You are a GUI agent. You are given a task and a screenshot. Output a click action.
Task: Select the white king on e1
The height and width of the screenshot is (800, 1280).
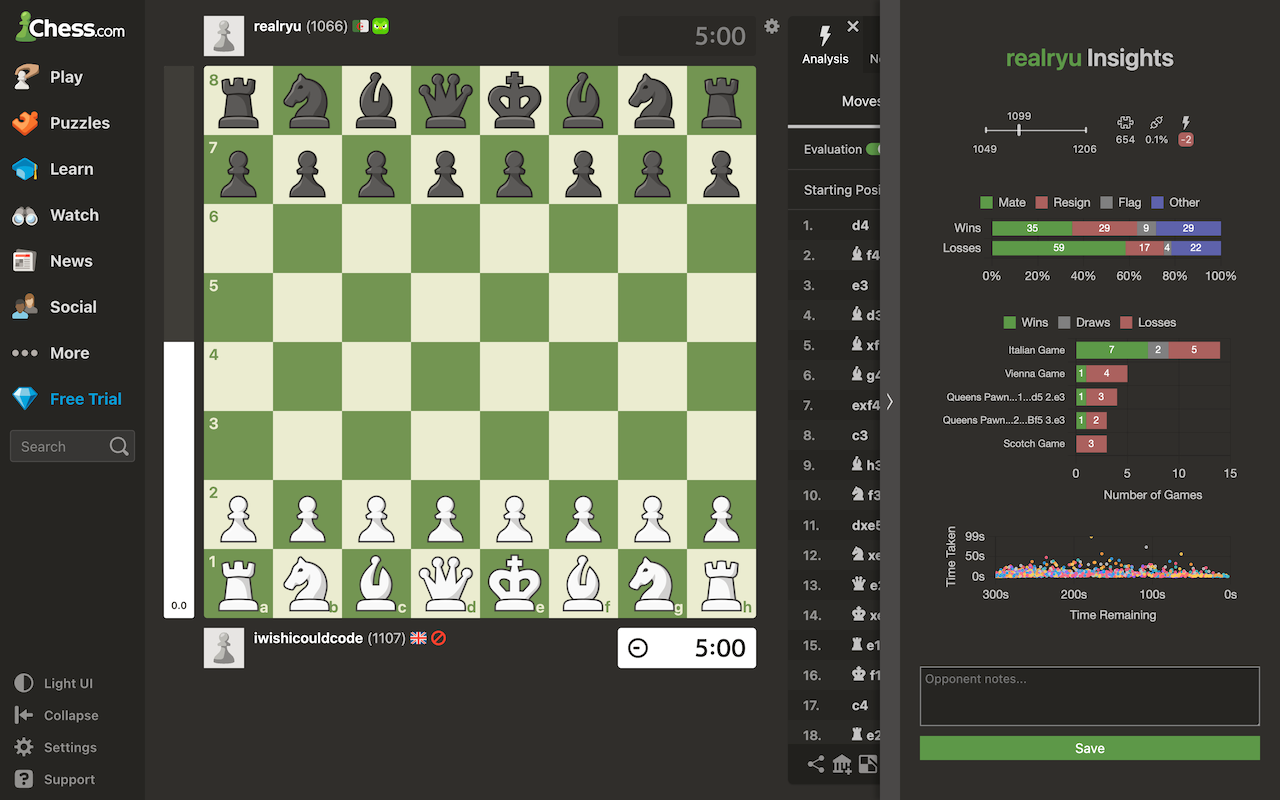[514, 583]
